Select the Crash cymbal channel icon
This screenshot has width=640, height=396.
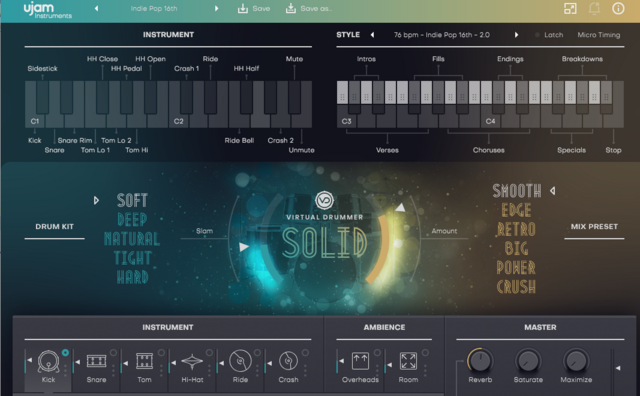pyautogui.click(x=289, y=361)
